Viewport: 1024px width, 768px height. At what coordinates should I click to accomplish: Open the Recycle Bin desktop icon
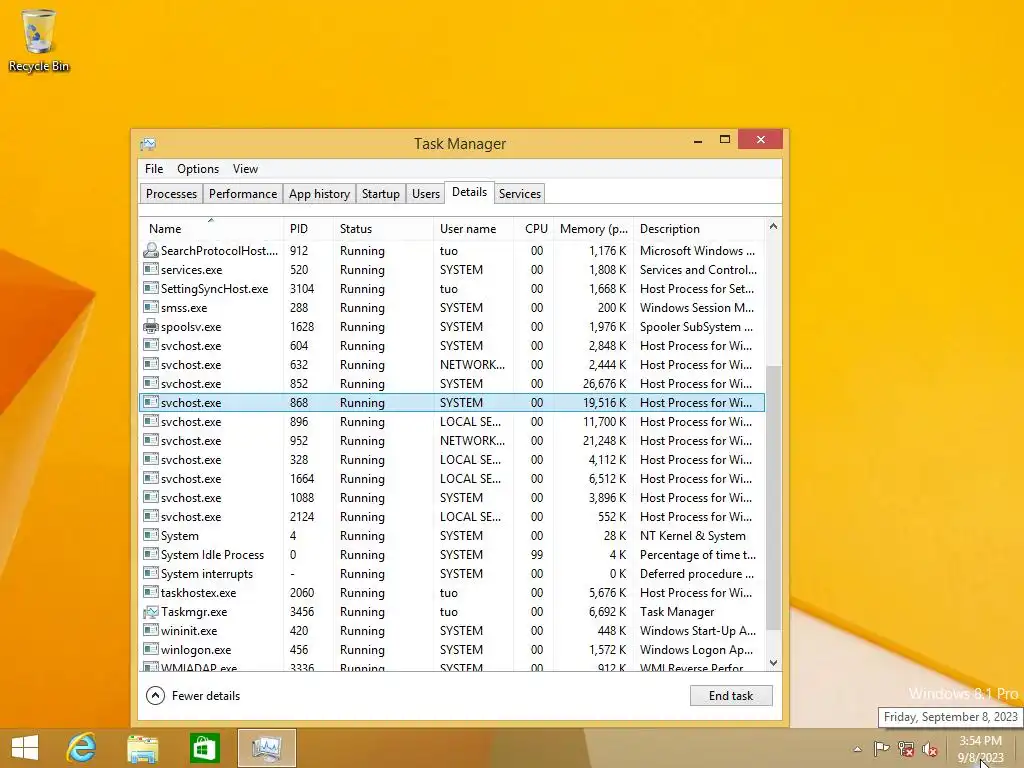(x=38, y=40)
